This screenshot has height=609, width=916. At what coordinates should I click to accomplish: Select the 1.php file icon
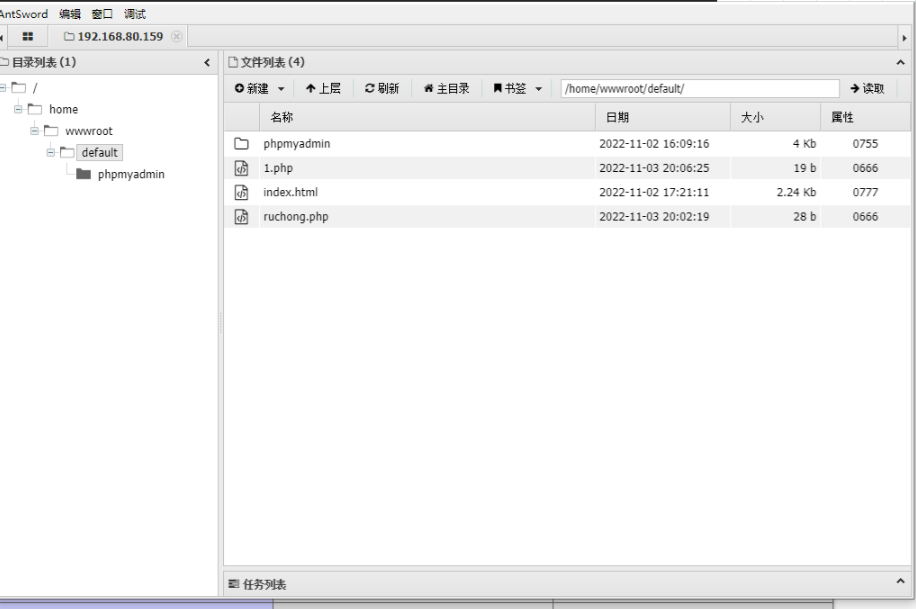[x=241, y=168]
